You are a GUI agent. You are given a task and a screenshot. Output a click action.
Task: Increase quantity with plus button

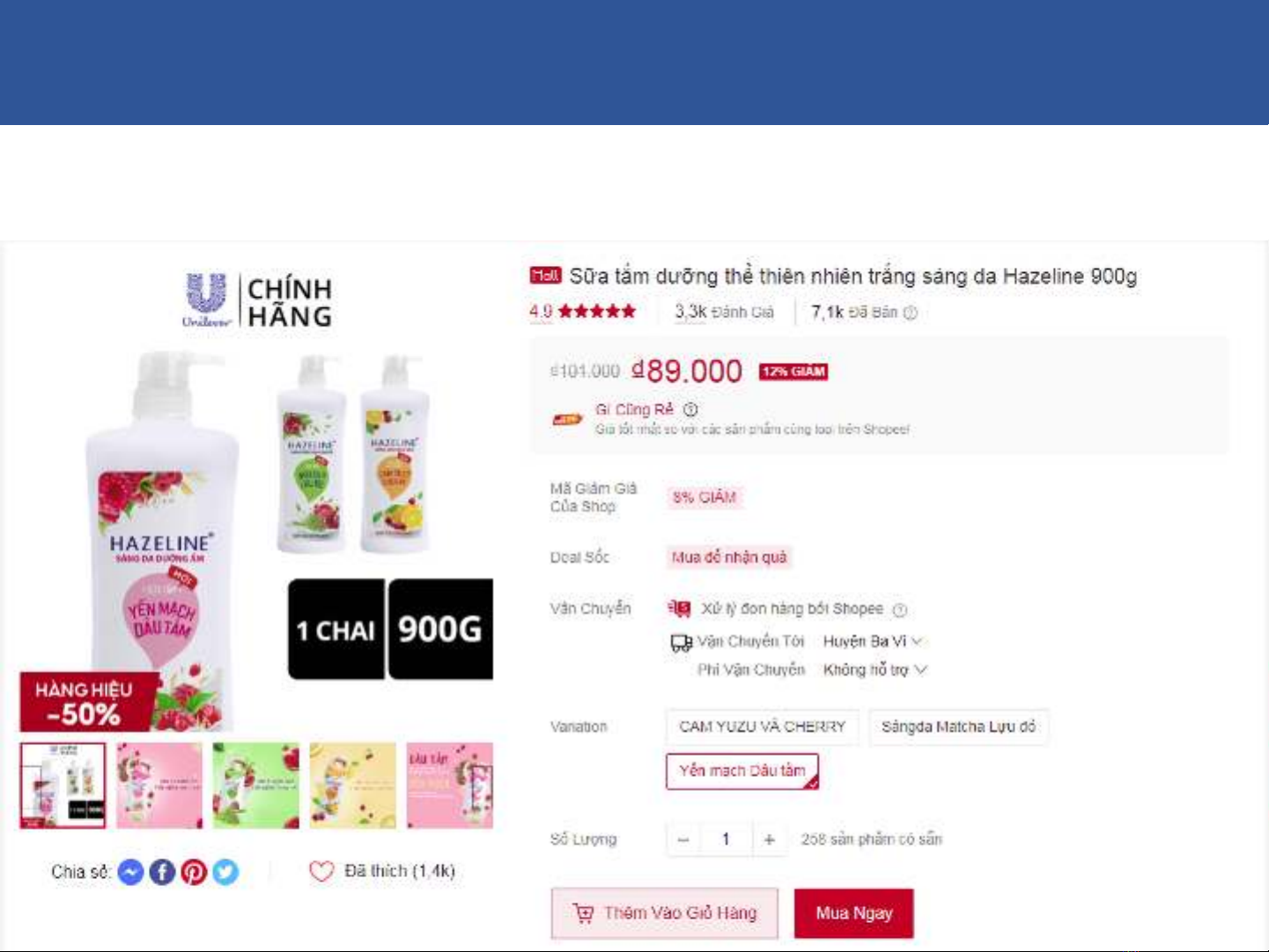click(x=769, y=839)
